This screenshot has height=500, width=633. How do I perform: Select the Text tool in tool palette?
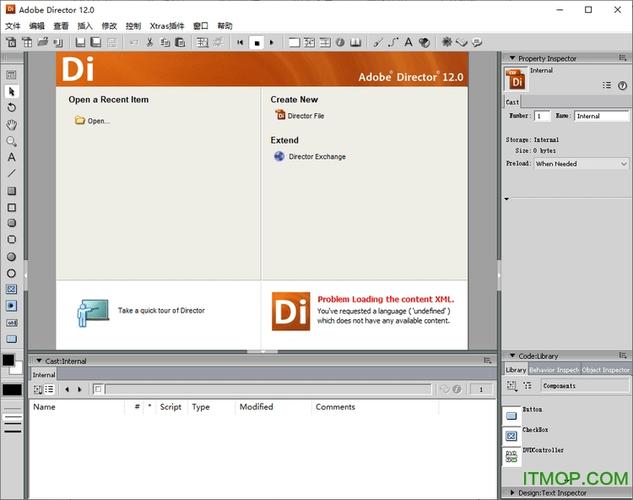[11, 157]
